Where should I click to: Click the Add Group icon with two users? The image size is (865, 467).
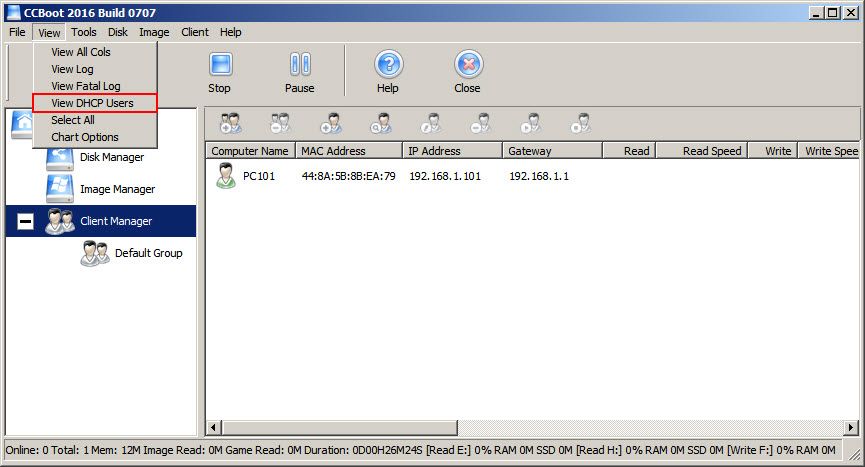pos(230,124)
